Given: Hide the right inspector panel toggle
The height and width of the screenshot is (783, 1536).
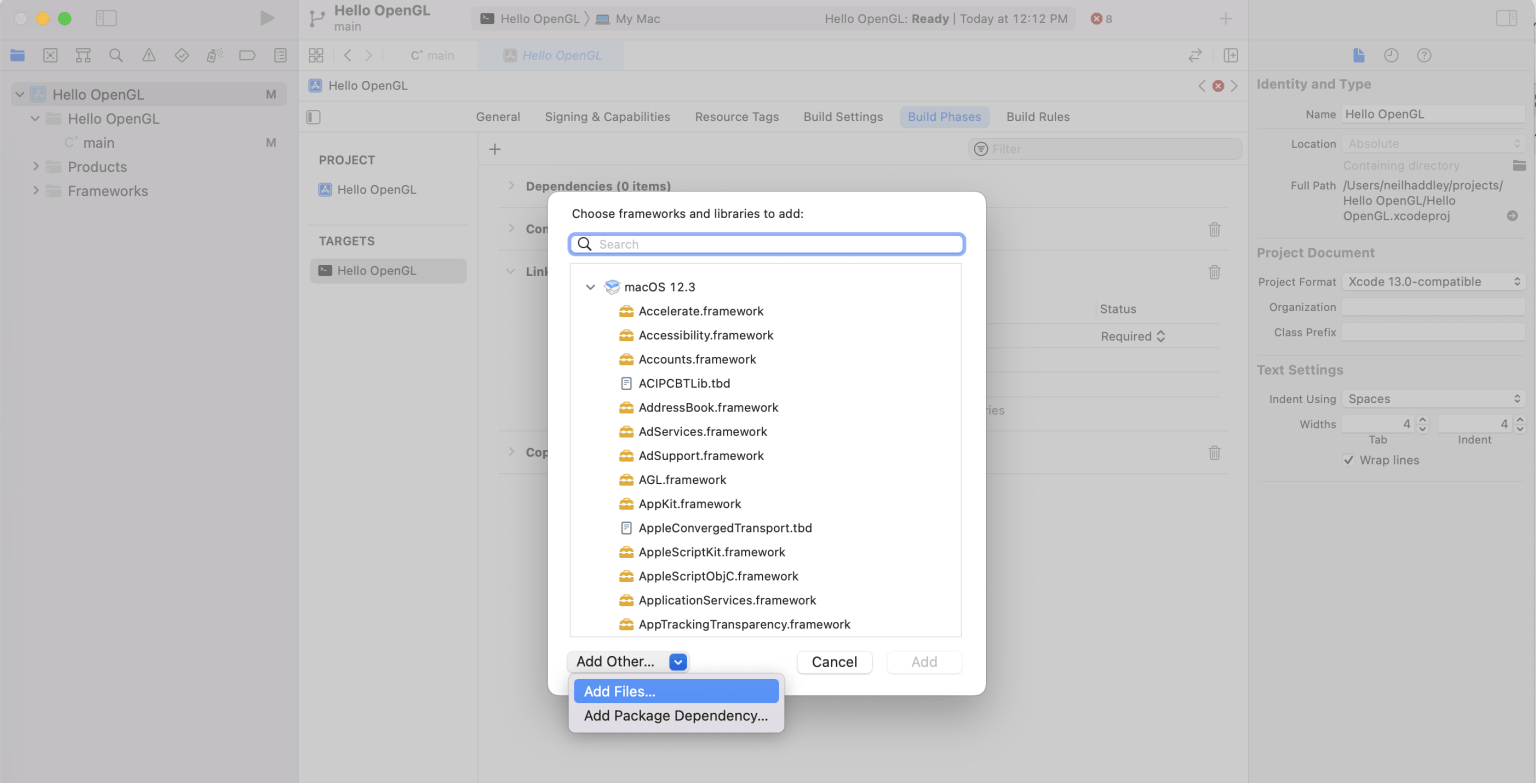Looking at the screenshot, I should (1506, 18).
